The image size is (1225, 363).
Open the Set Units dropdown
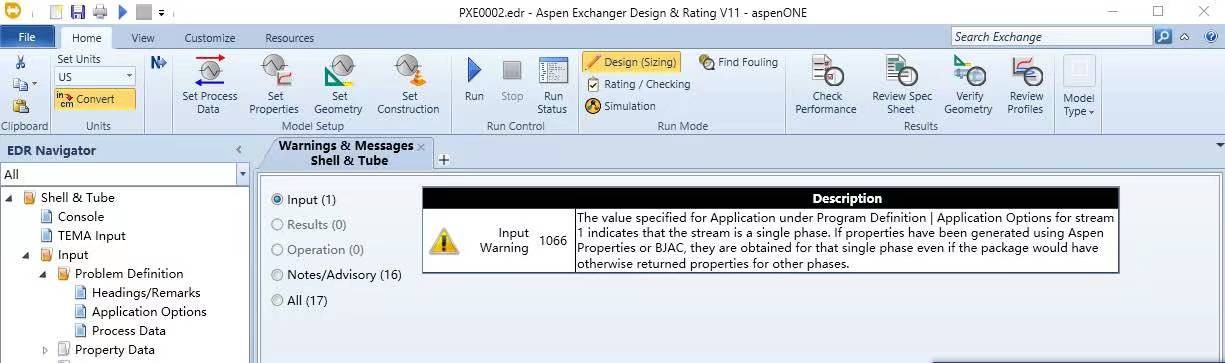click(95, 76)
